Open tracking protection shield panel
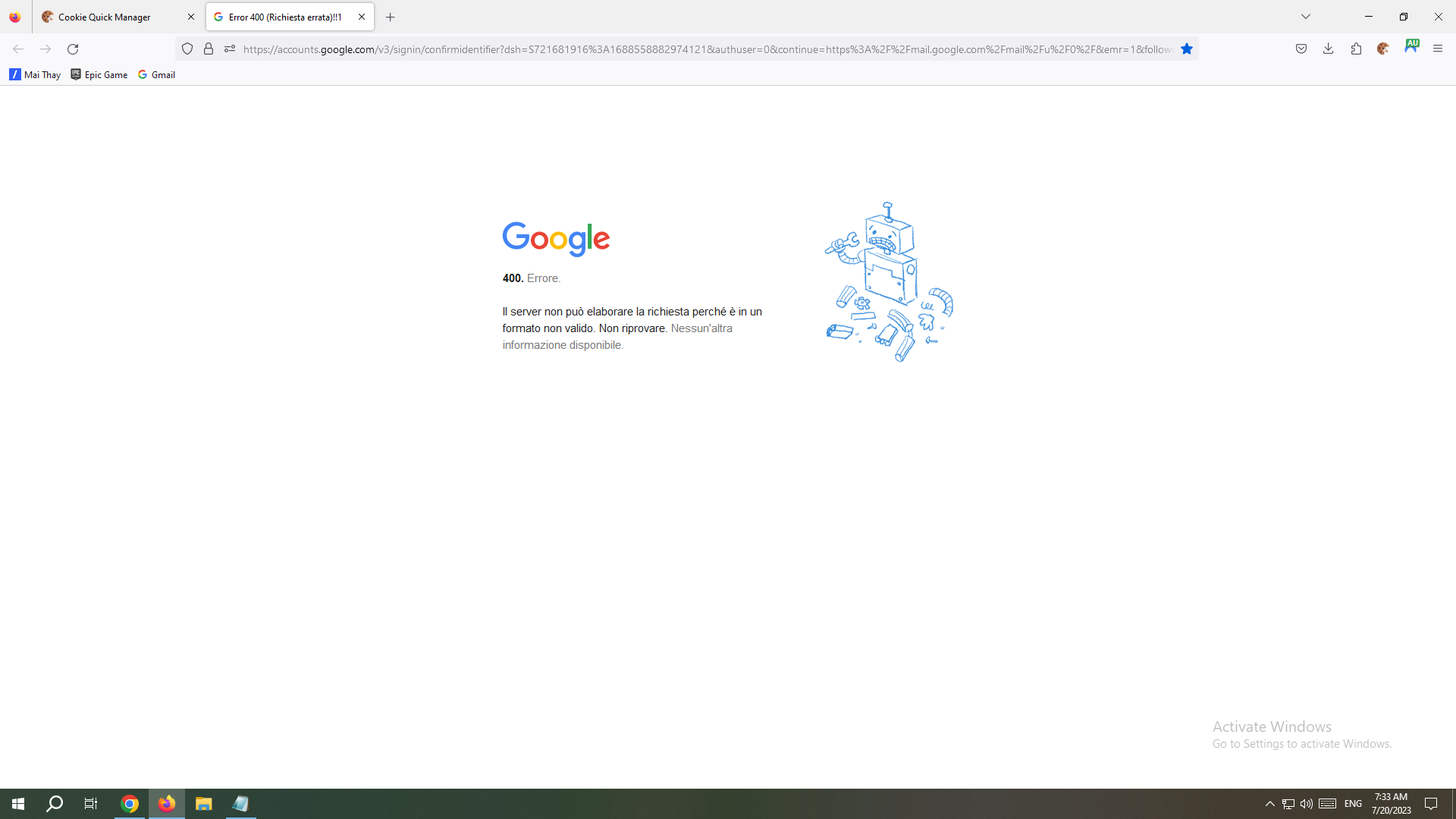The height and width of the screenshot is (819, 1456). (x=187, y=49)
